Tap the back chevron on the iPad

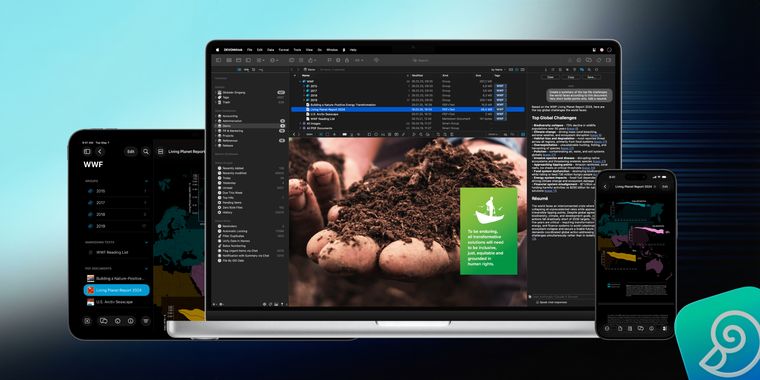(100, 152)
